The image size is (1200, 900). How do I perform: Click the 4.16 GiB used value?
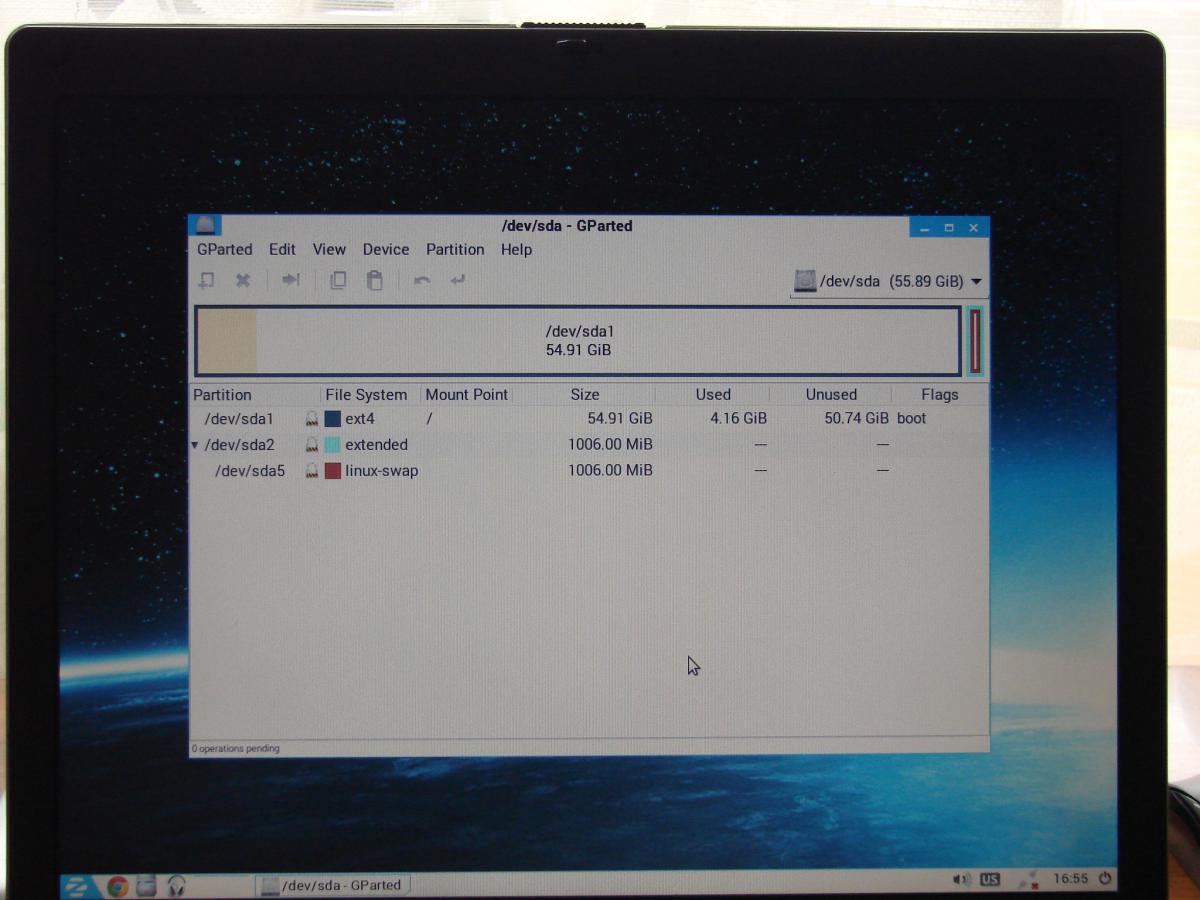pos(739,419)
